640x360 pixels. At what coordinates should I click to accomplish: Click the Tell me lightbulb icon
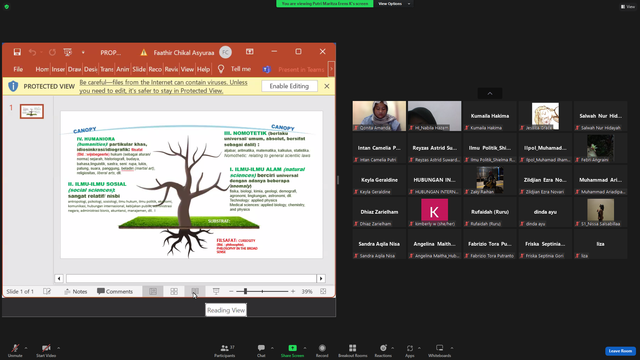pyautogui.click(x=221, y=69)
